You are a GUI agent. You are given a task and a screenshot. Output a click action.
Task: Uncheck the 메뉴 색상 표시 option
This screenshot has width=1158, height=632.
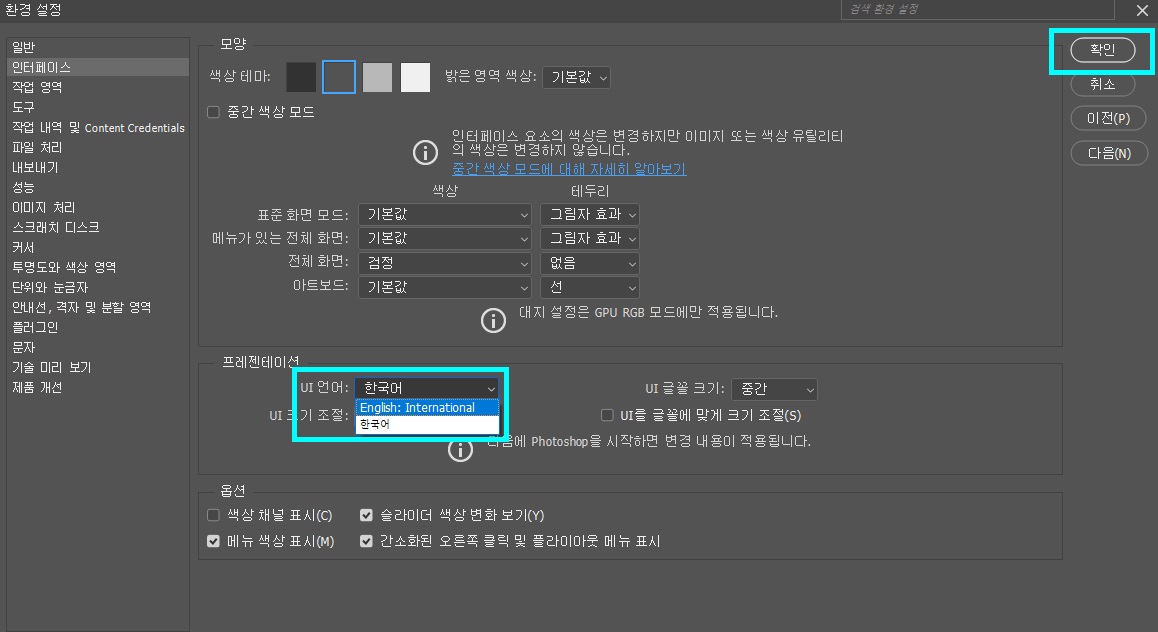214,540
